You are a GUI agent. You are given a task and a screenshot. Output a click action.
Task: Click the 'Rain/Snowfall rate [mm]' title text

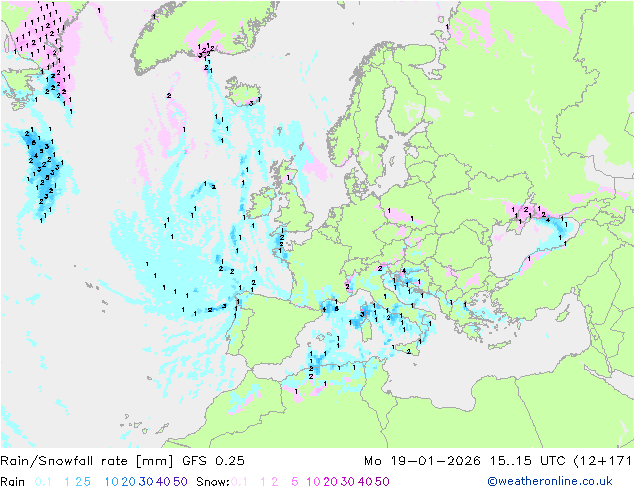pyautogui.click(x=87, y=461)
